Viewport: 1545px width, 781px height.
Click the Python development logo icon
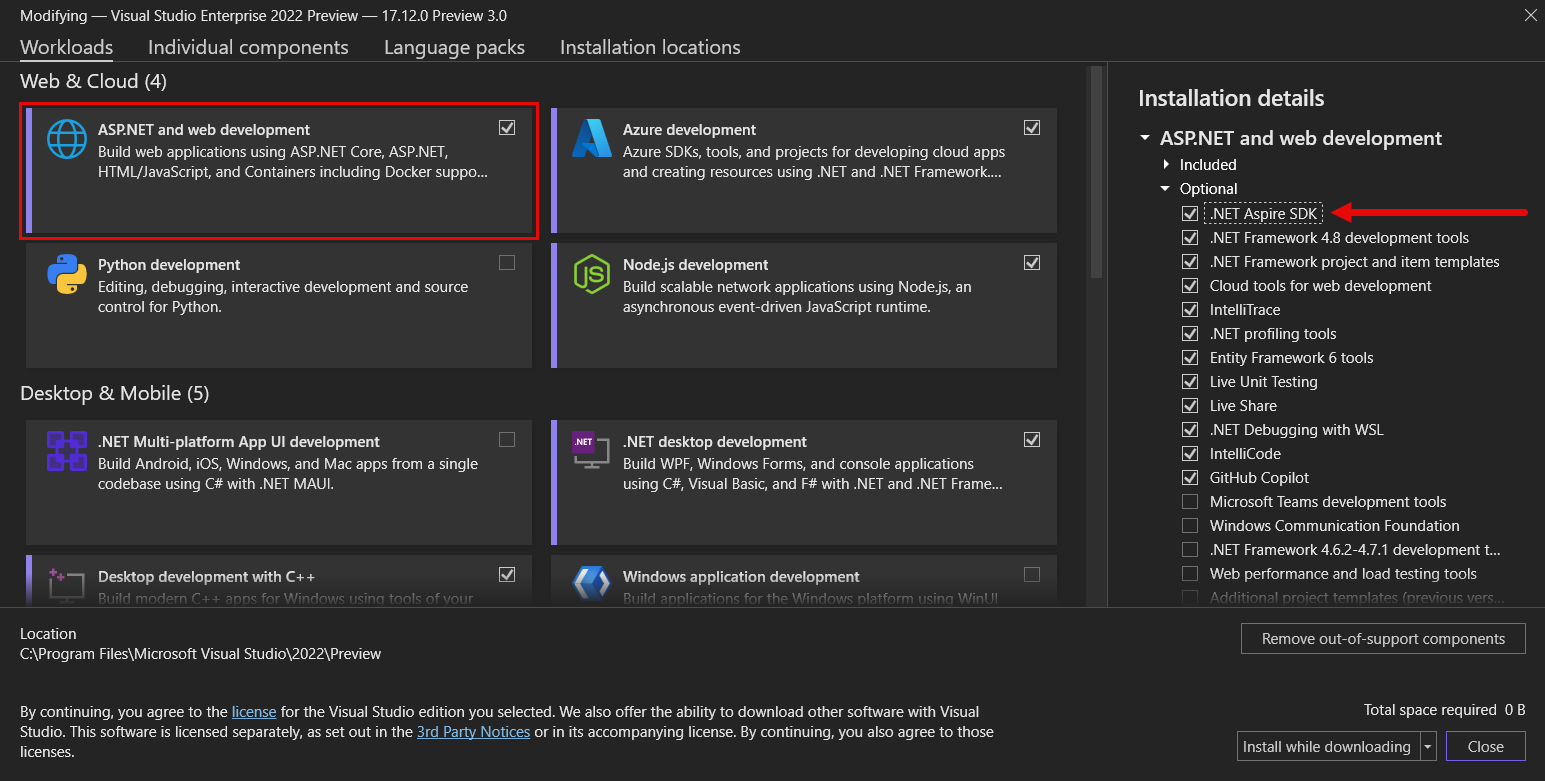(67, 274)
